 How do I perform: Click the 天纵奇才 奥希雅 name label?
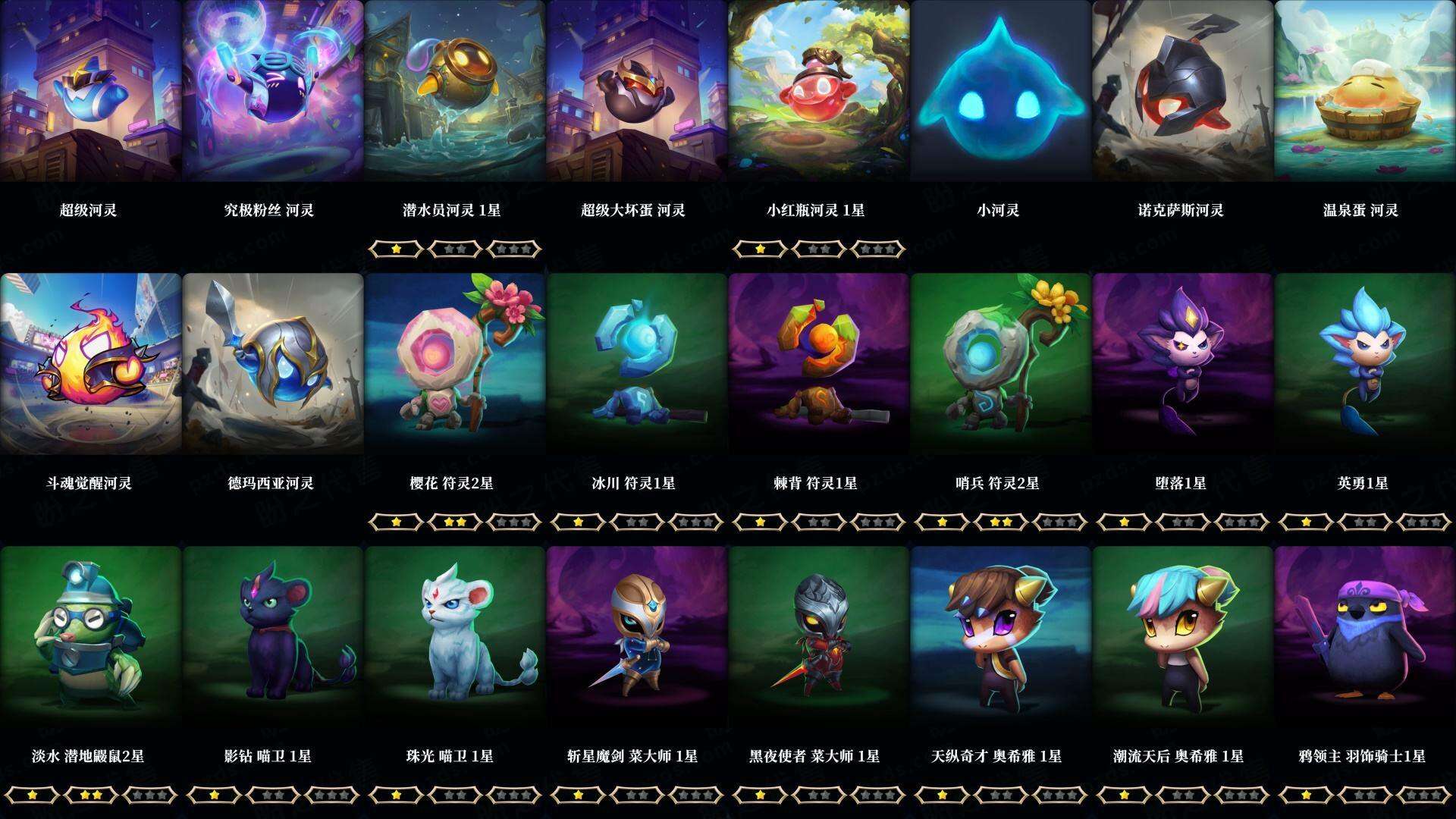[x=996, y=756]
